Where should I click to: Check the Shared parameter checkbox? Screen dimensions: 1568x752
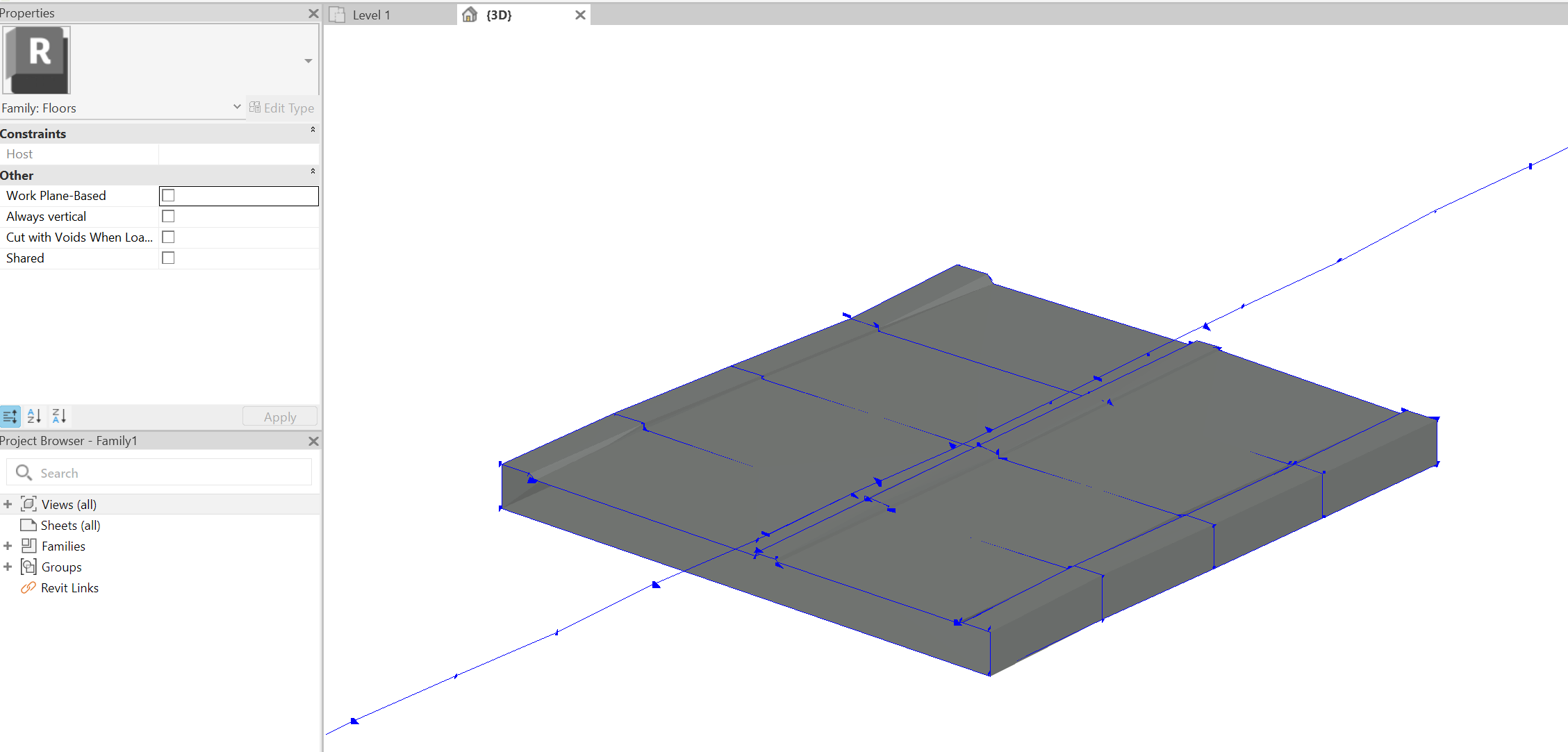[x=168, y=258]
